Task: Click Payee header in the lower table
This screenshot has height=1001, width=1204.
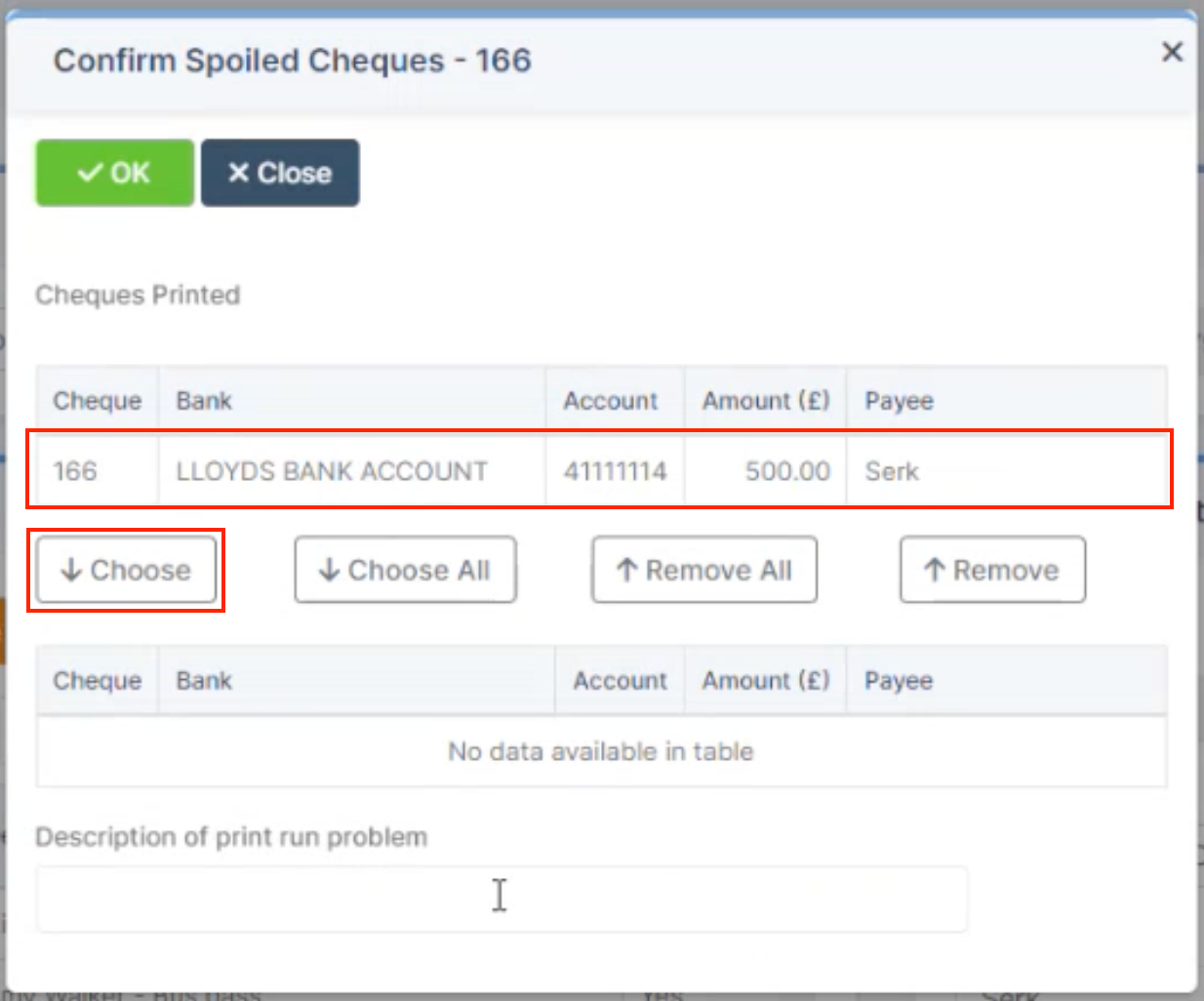Action: (1007, 680)
